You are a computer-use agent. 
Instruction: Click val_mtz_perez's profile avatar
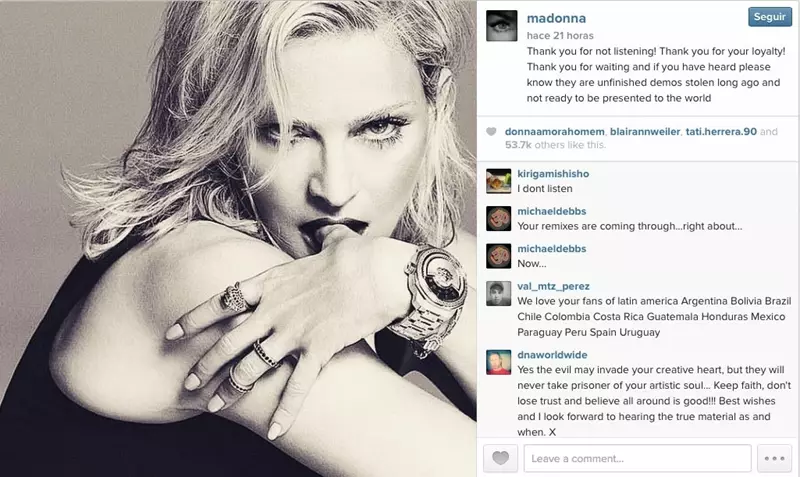[x=498, y=293]
